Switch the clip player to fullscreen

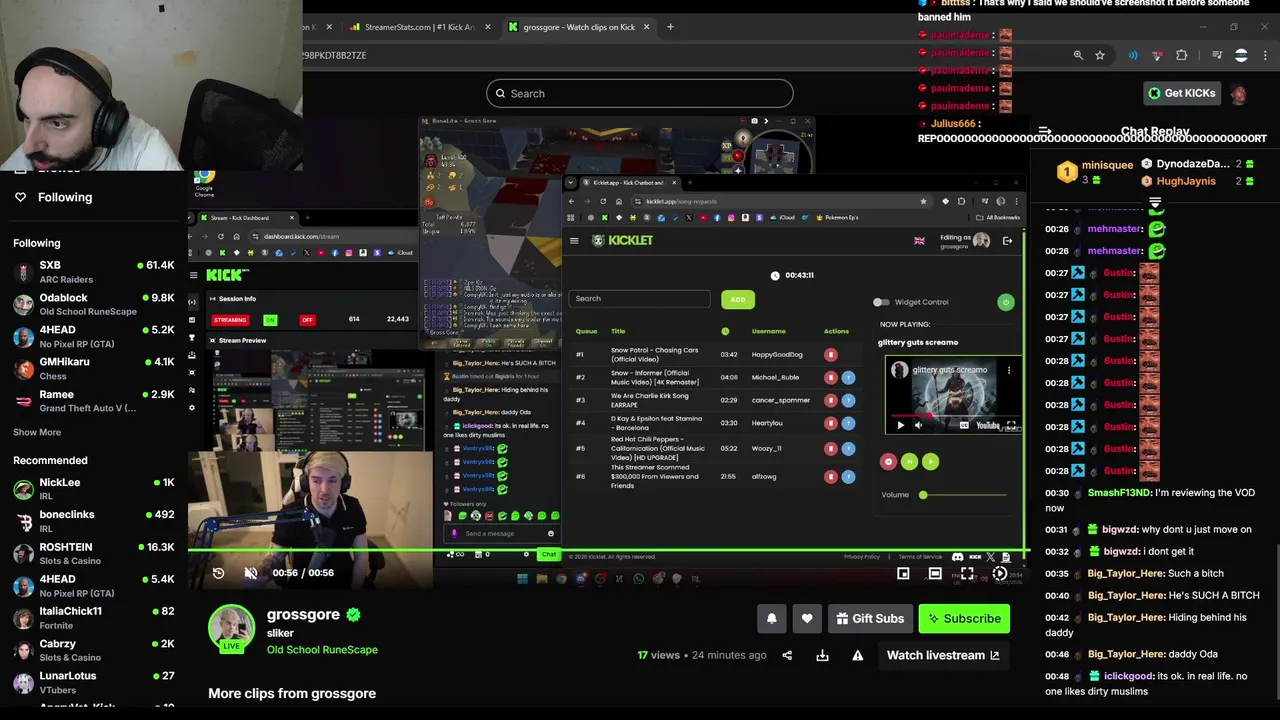tap(967, 573)
